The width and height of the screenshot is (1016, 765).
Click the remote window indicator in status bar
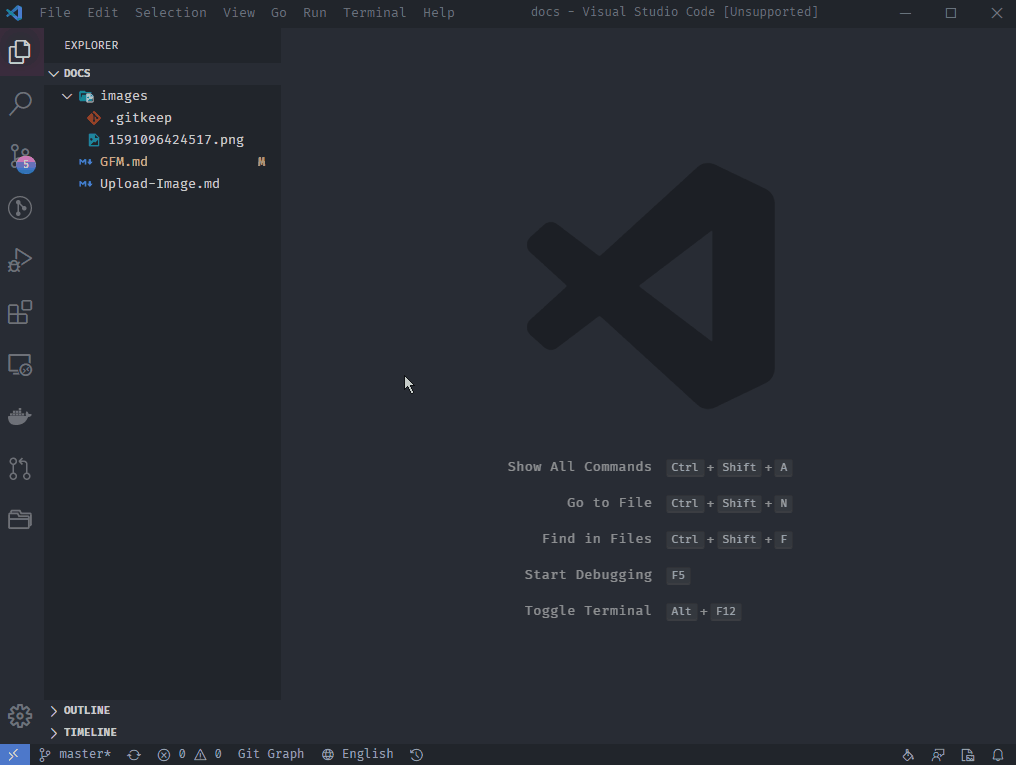pyautogui.click(x=14, y=754)
